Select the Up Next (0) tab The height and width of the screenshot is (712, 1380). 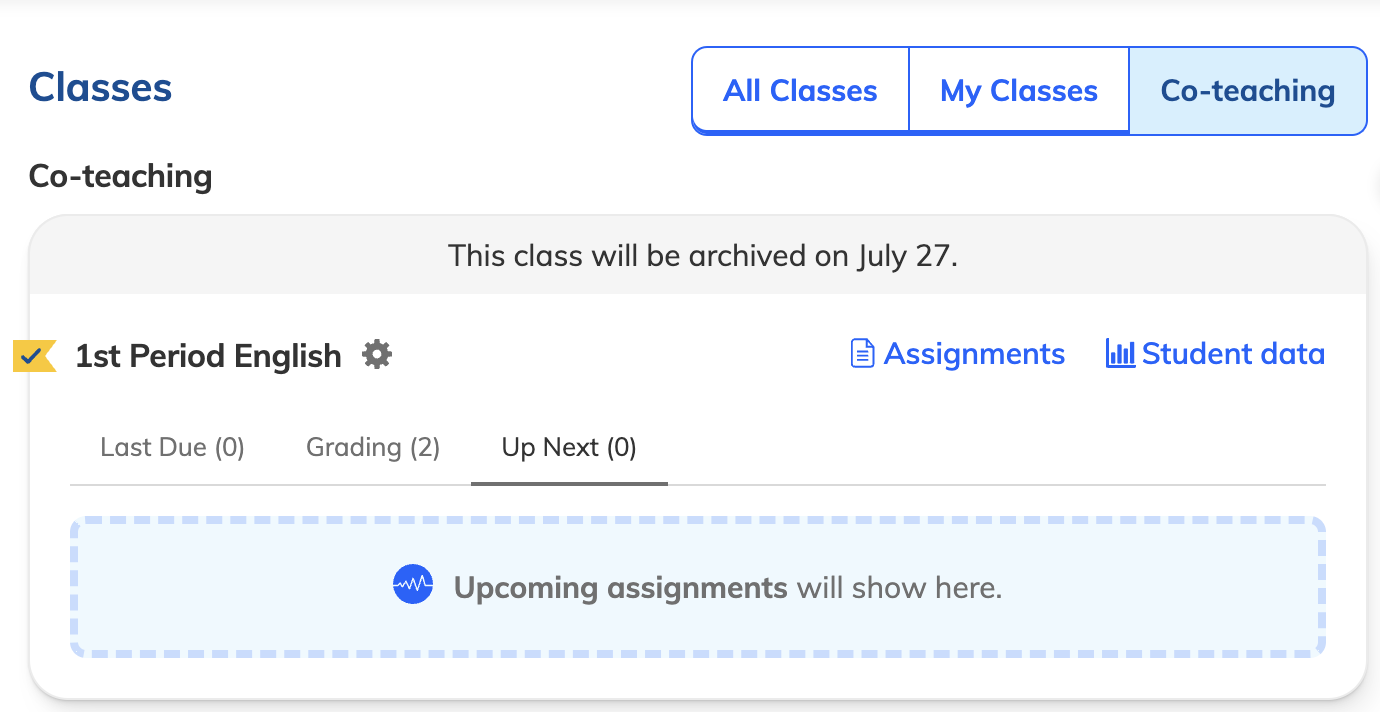[x=569, y=447]
